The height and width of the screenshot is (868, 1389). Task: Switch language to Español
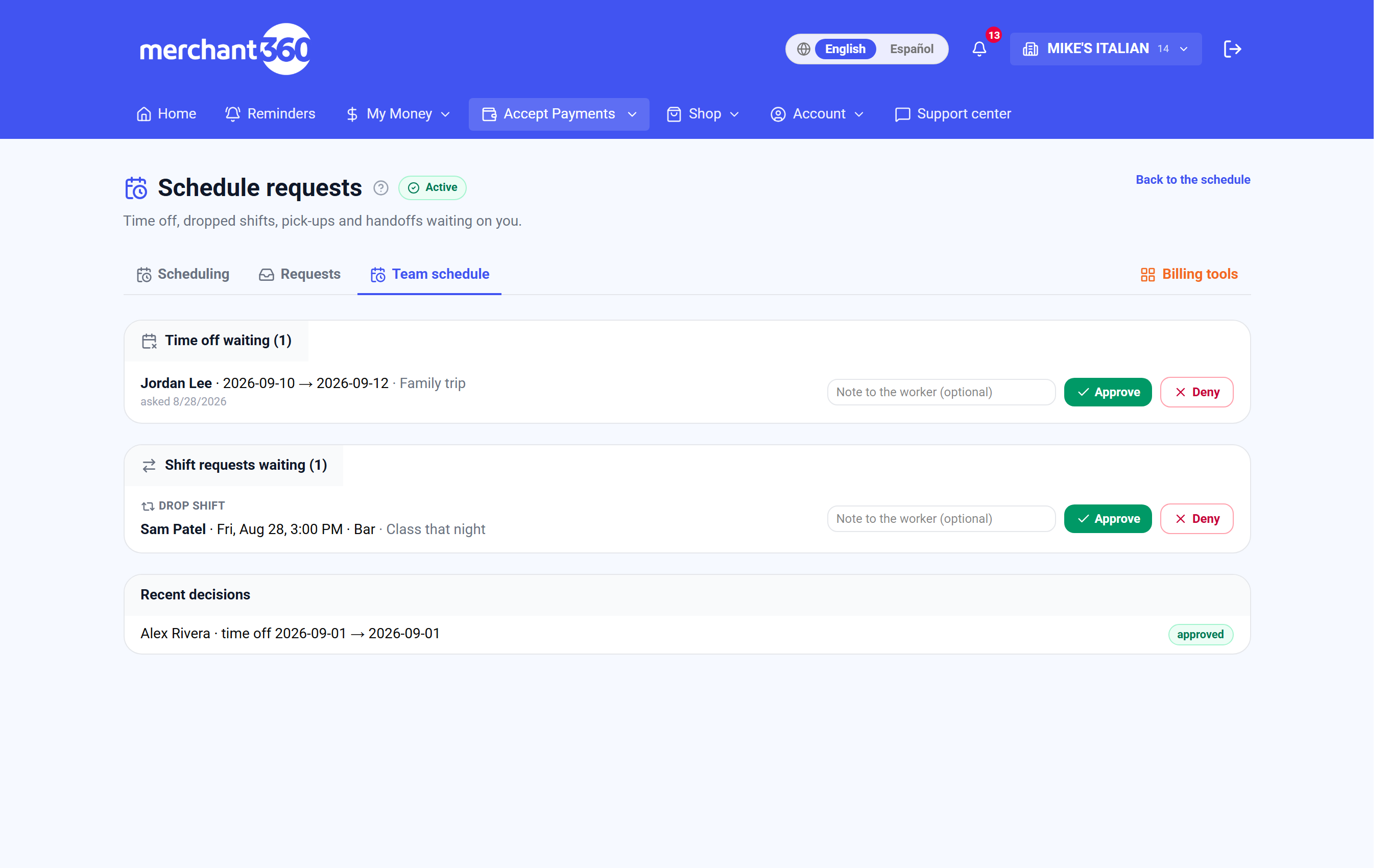point(912,50)
